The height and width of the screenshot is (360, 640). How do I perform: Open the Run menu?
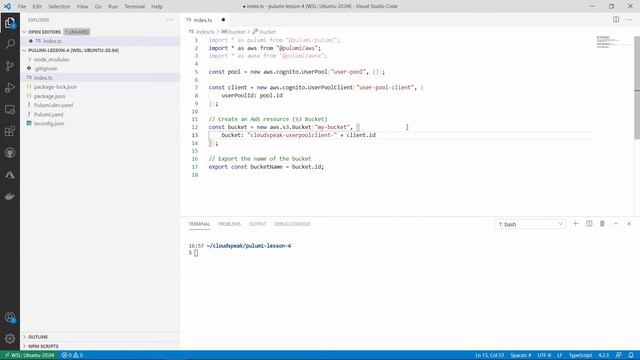point(113,7)
